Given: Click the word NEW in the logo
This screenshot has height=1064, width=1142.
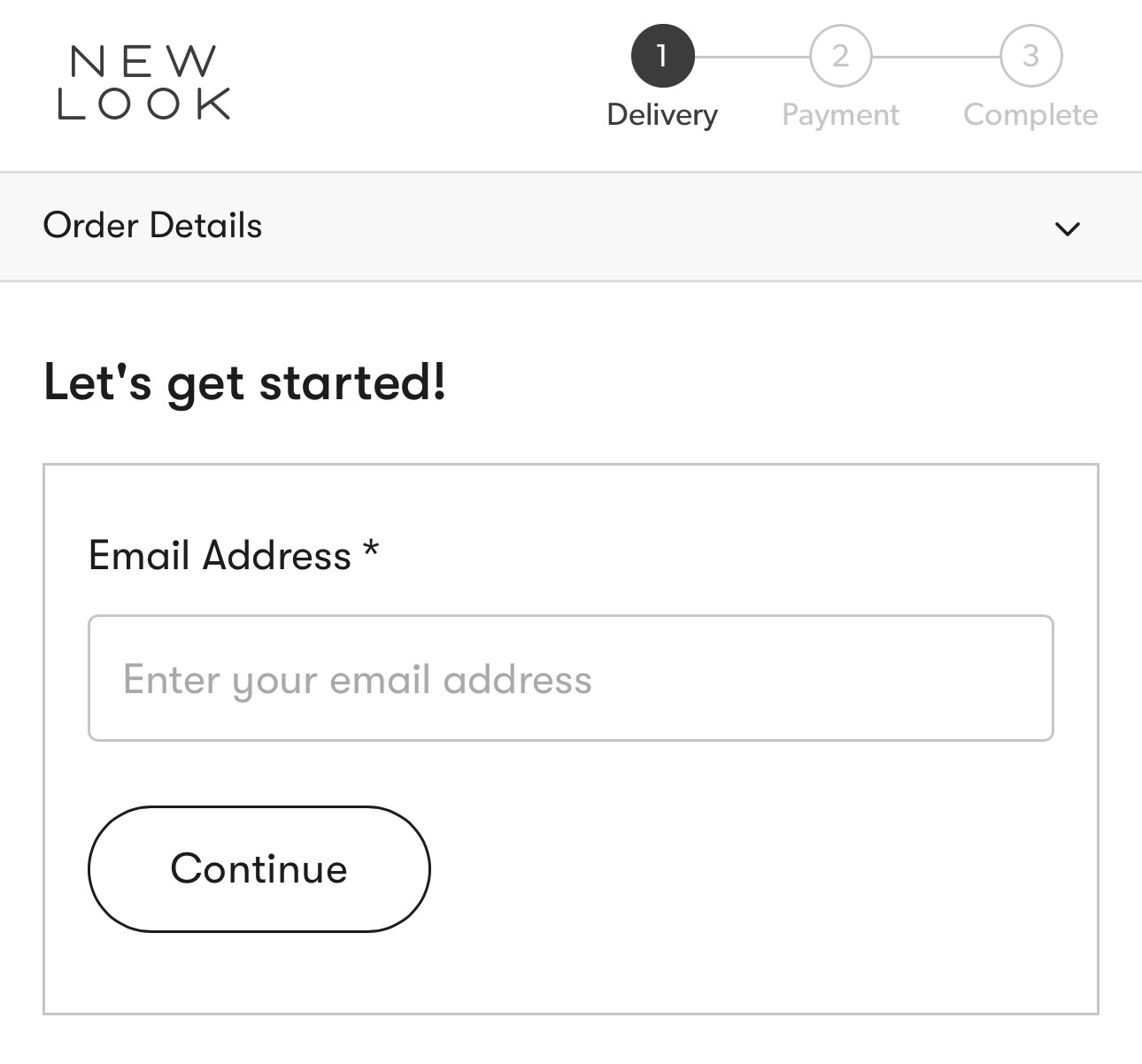Looking at the screenshot, I should point(143,62).
